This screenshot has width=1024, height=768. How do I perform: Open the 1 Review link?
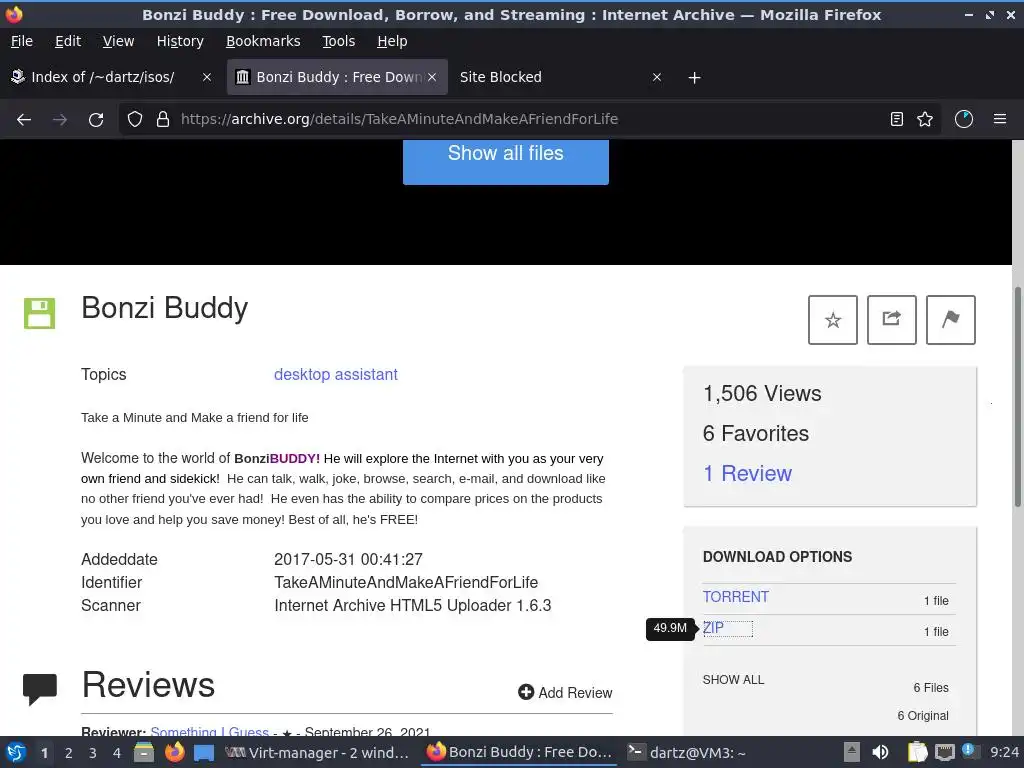click(747, 473)
